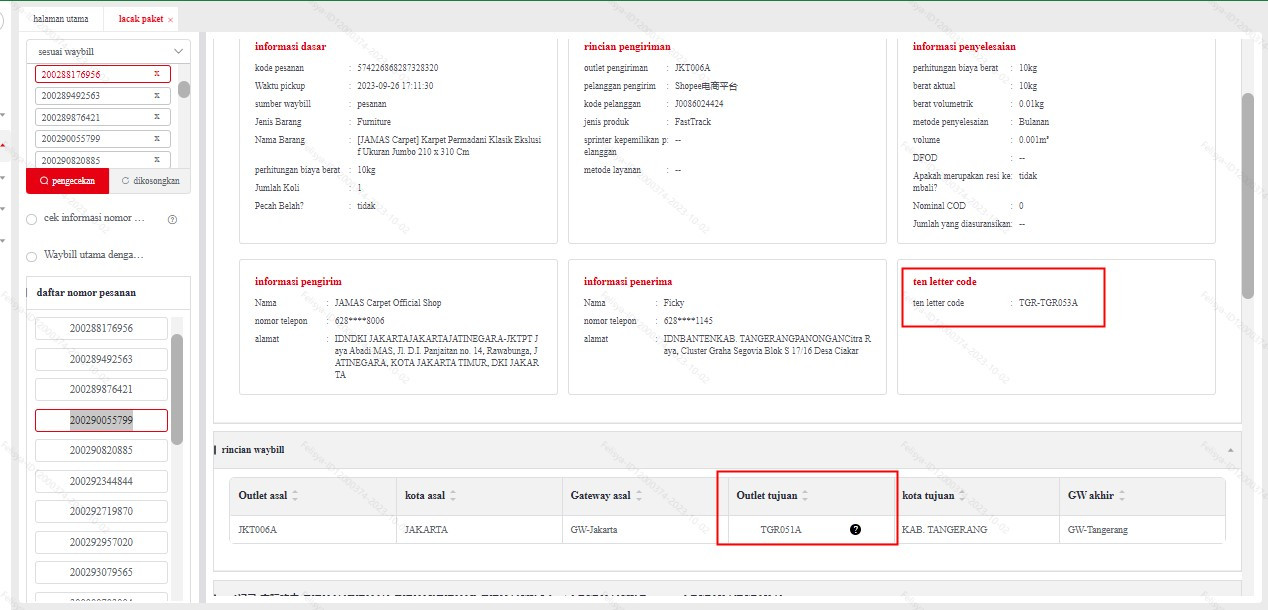1268x610 pixels.
Task: Click the red pengecekan search button
Action: click(x=67, y=181)
